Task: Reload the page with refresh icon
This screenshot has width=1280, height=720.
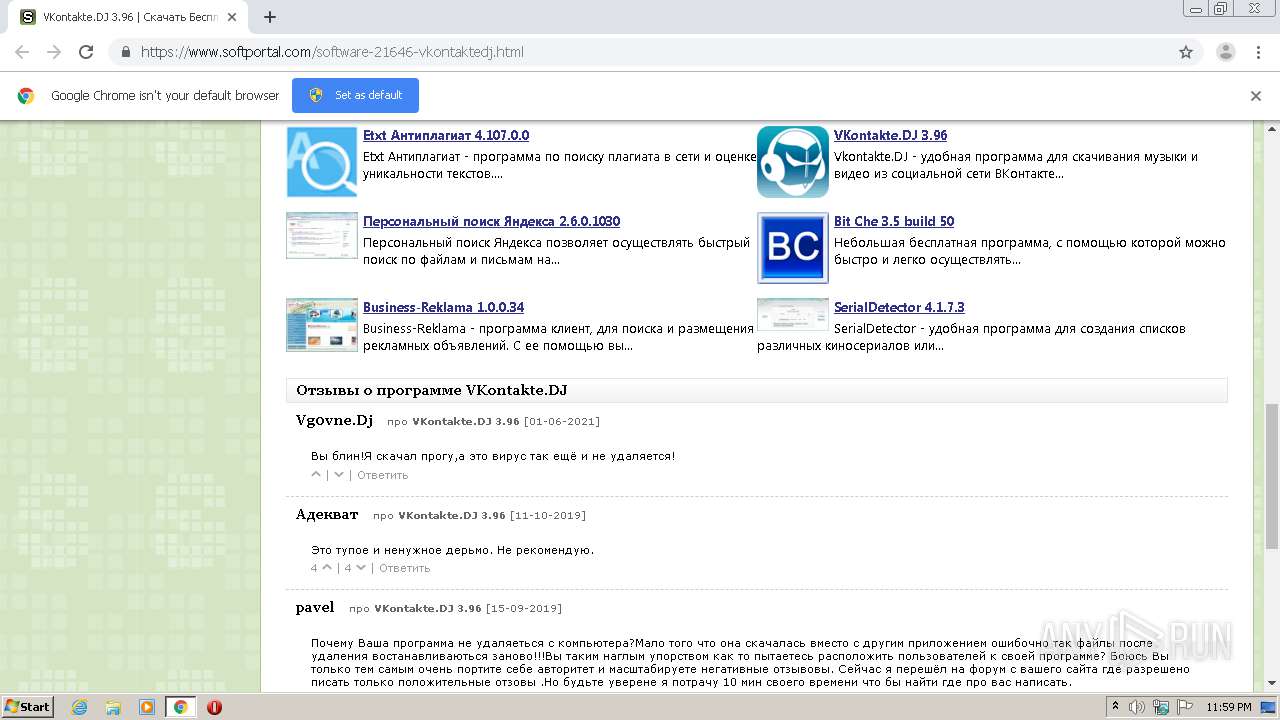Action: pos(86,52)
